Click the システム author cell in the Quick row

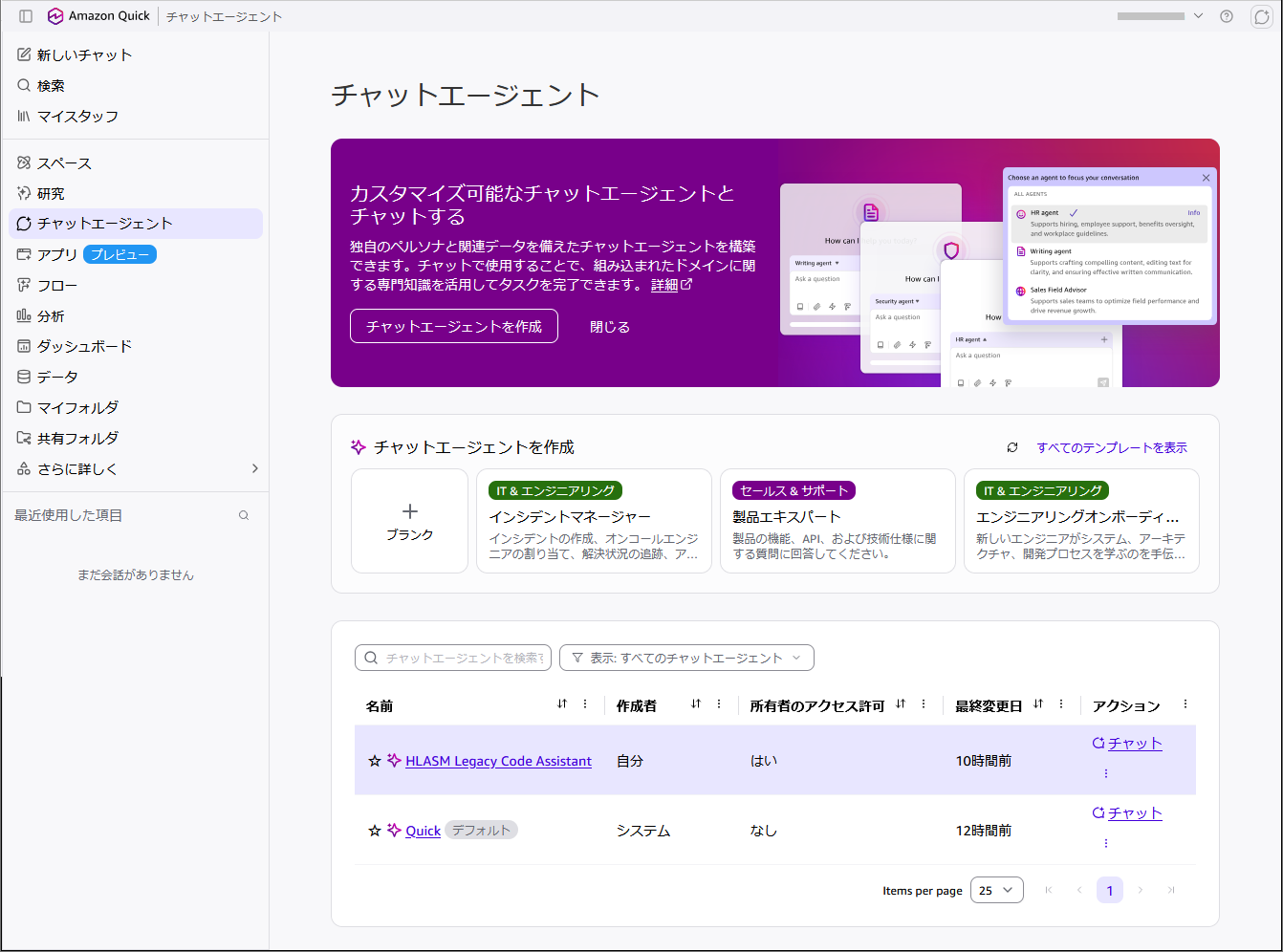click(x=643, y=831)
